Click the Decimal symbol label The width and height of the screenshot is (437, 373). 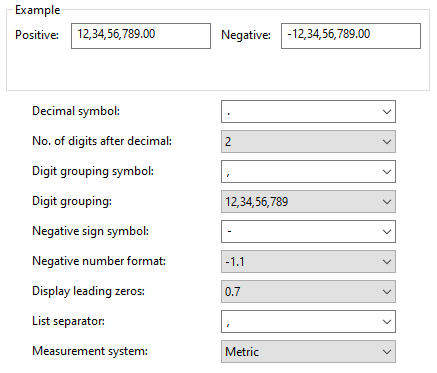pyautogui.click(x=76, y=111)
